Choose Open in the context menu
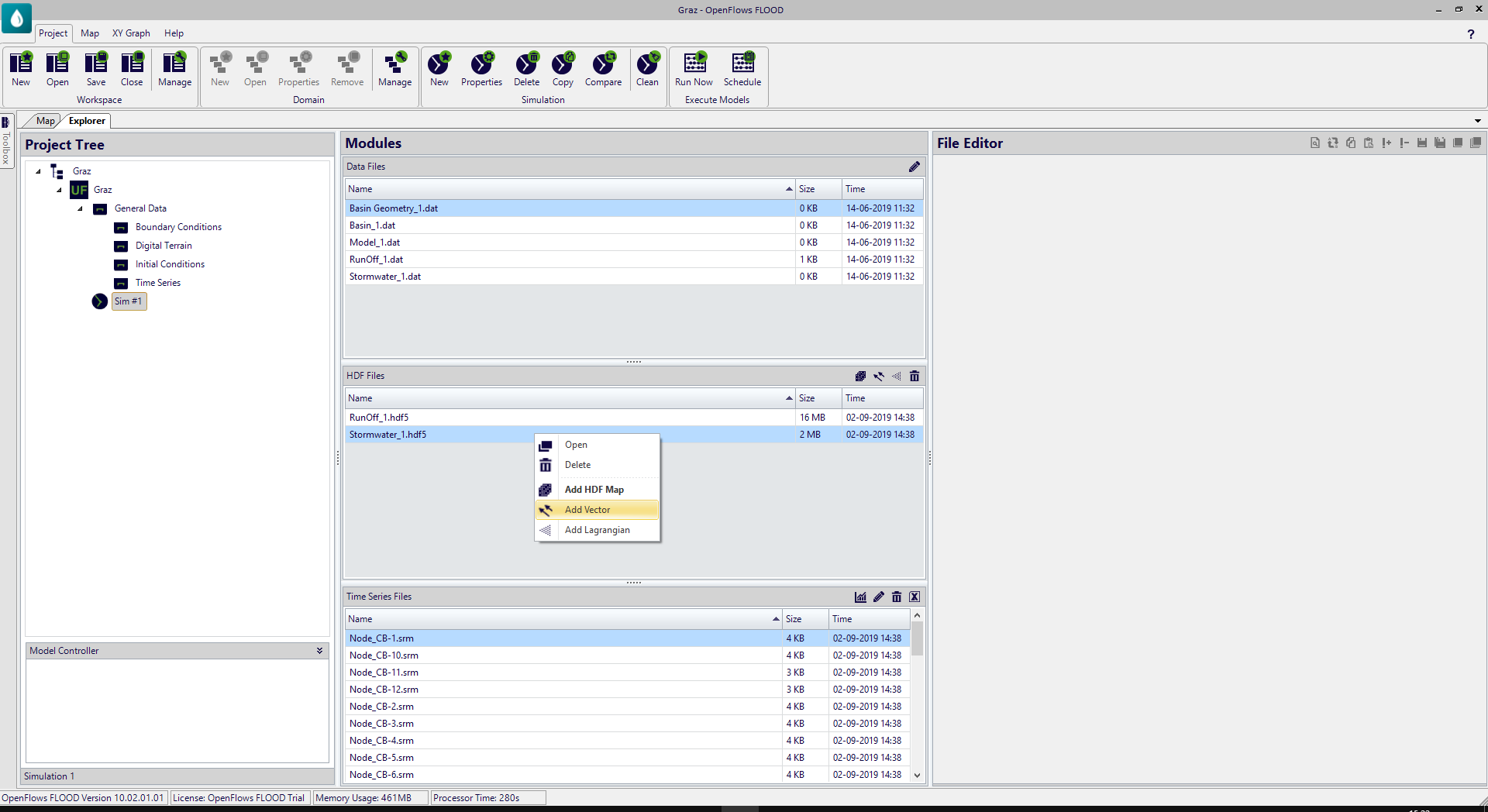This screenshot has height=812, width=1488. 598,445
